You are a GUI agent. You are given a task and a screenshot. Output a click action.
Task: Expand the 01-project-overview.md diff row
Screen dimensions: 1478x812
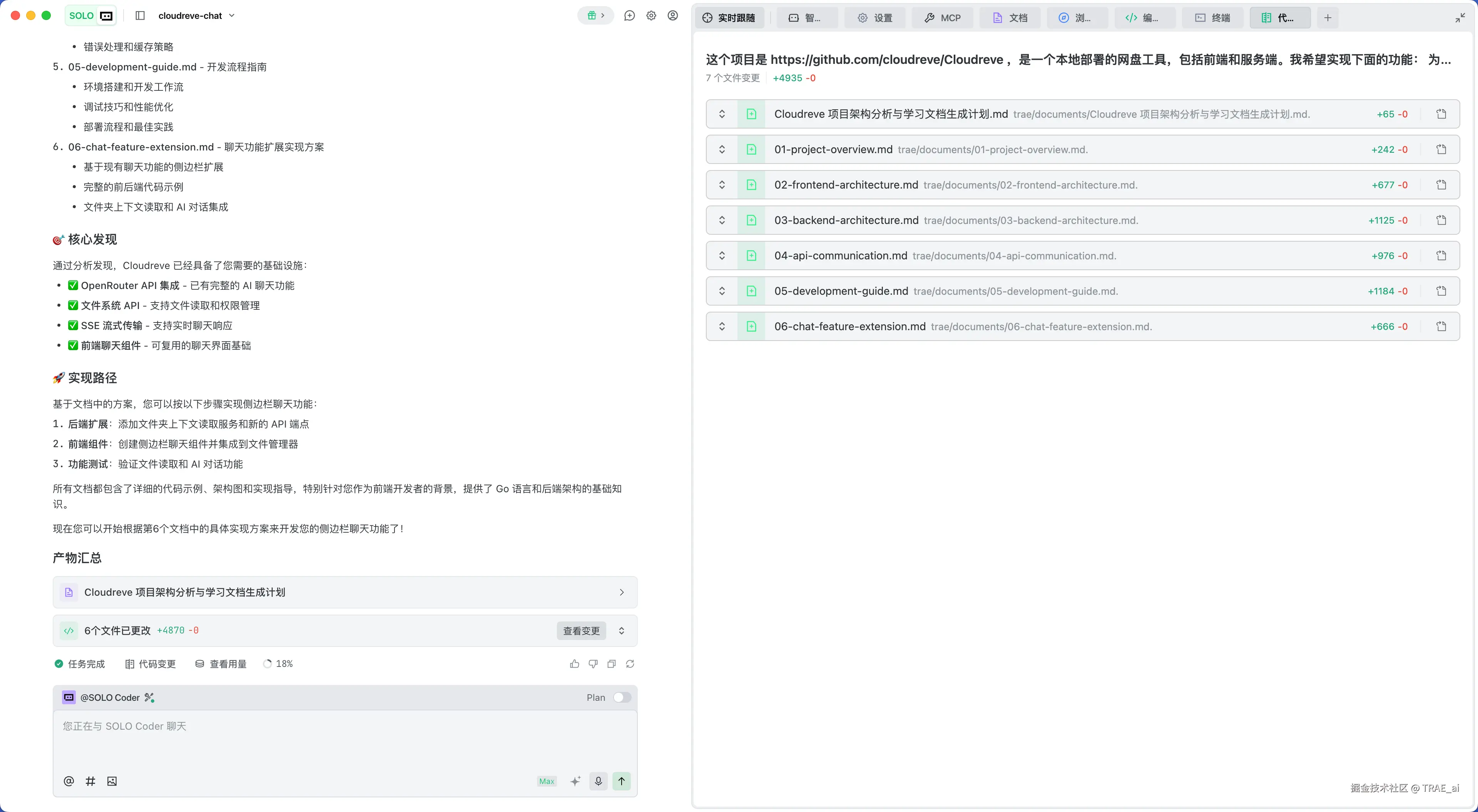click(722, 149)
